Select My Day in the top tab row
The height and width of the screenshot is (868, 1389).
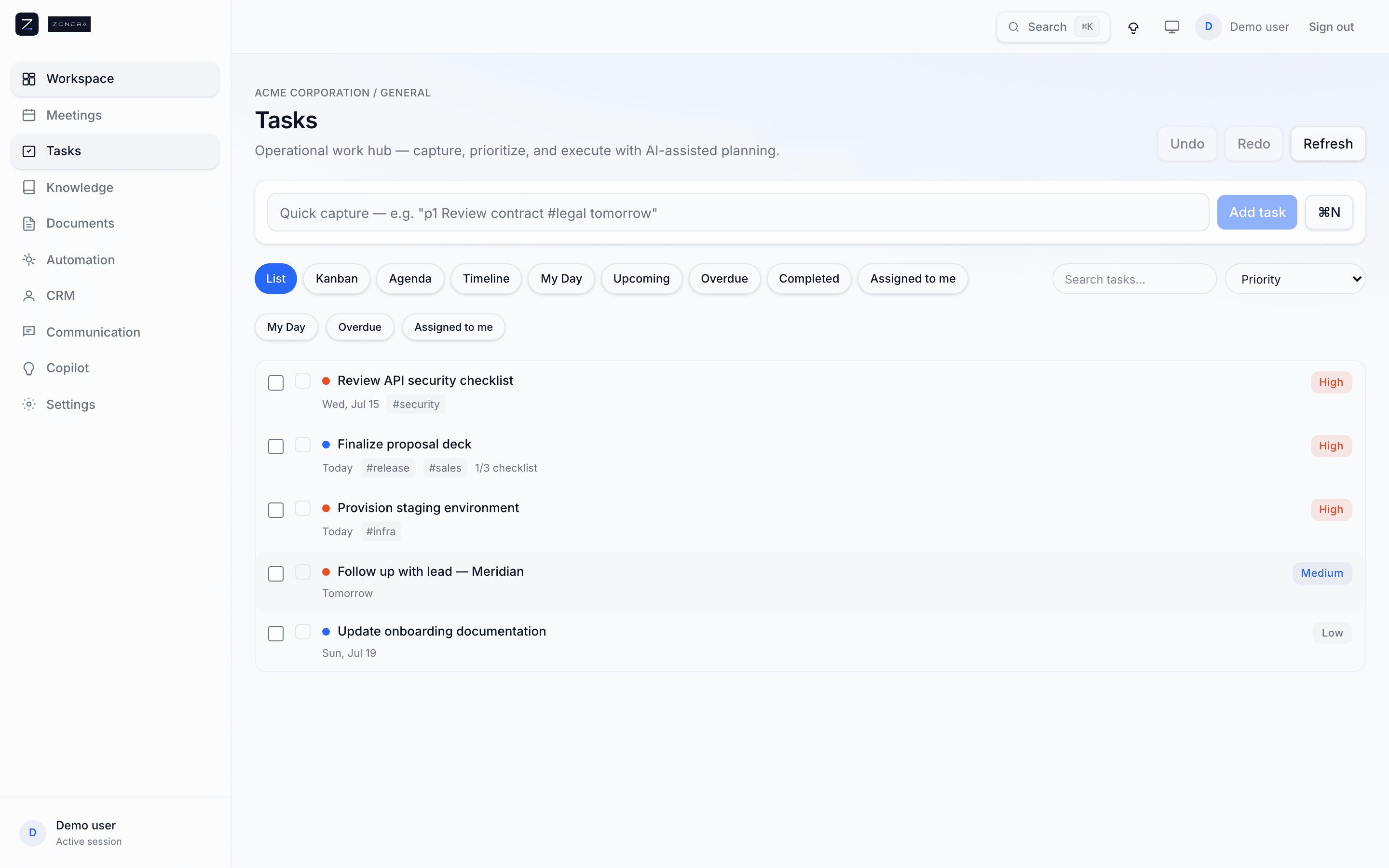(561, 278)
